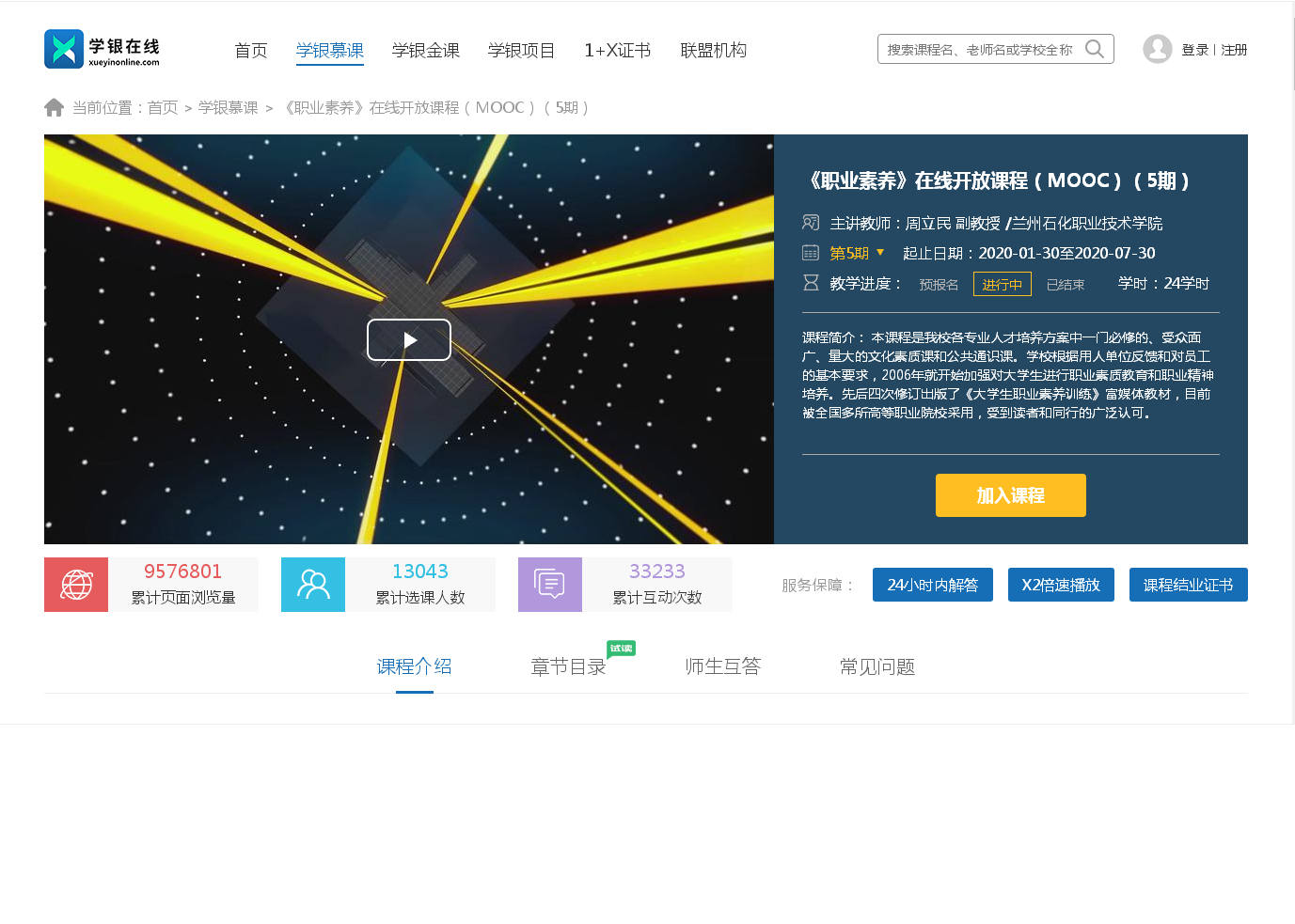Select the 已结束 progress stage
The height and width of the screenshot is (924, 1295).
[x=1066, y=284]
